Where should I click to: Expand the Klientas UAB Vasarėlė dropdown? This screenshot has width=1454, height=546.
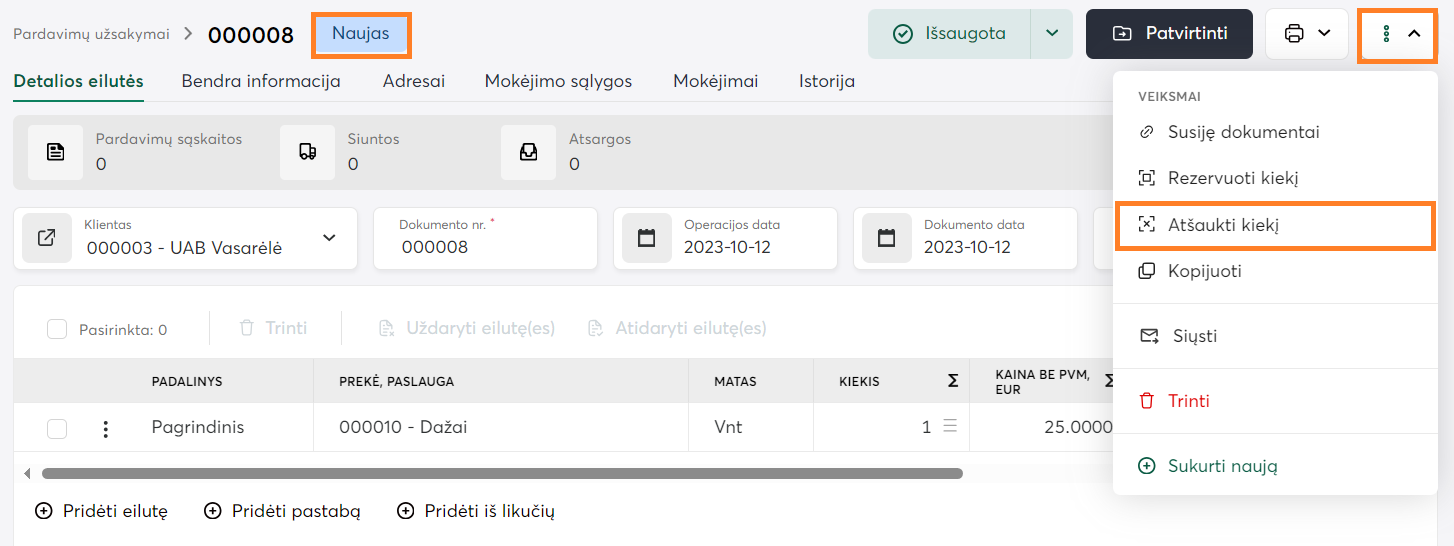329,238
